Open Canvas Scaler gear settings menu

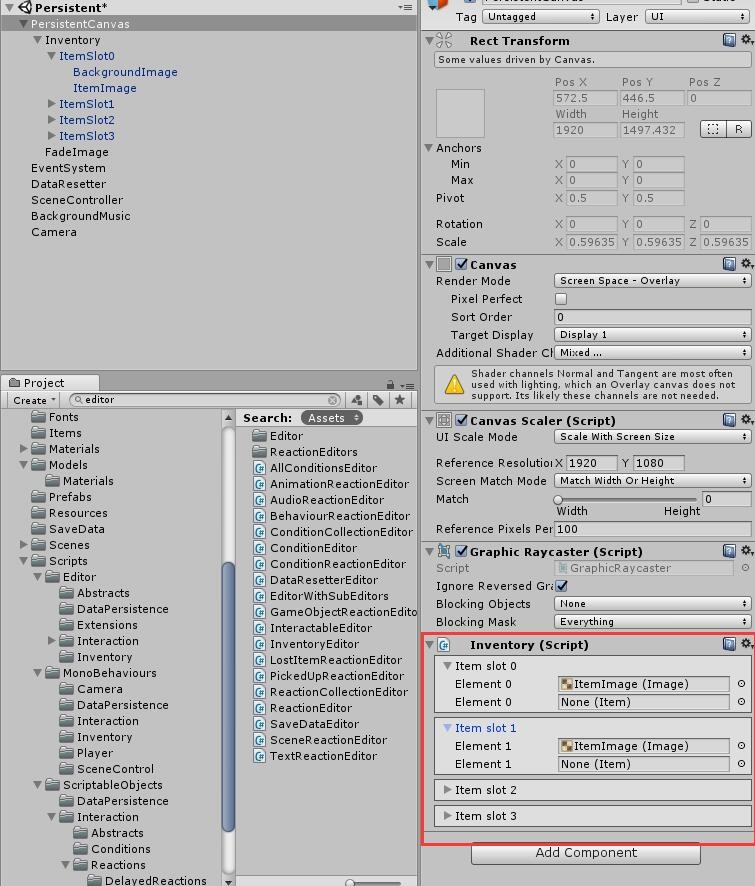tap(746, 421)
